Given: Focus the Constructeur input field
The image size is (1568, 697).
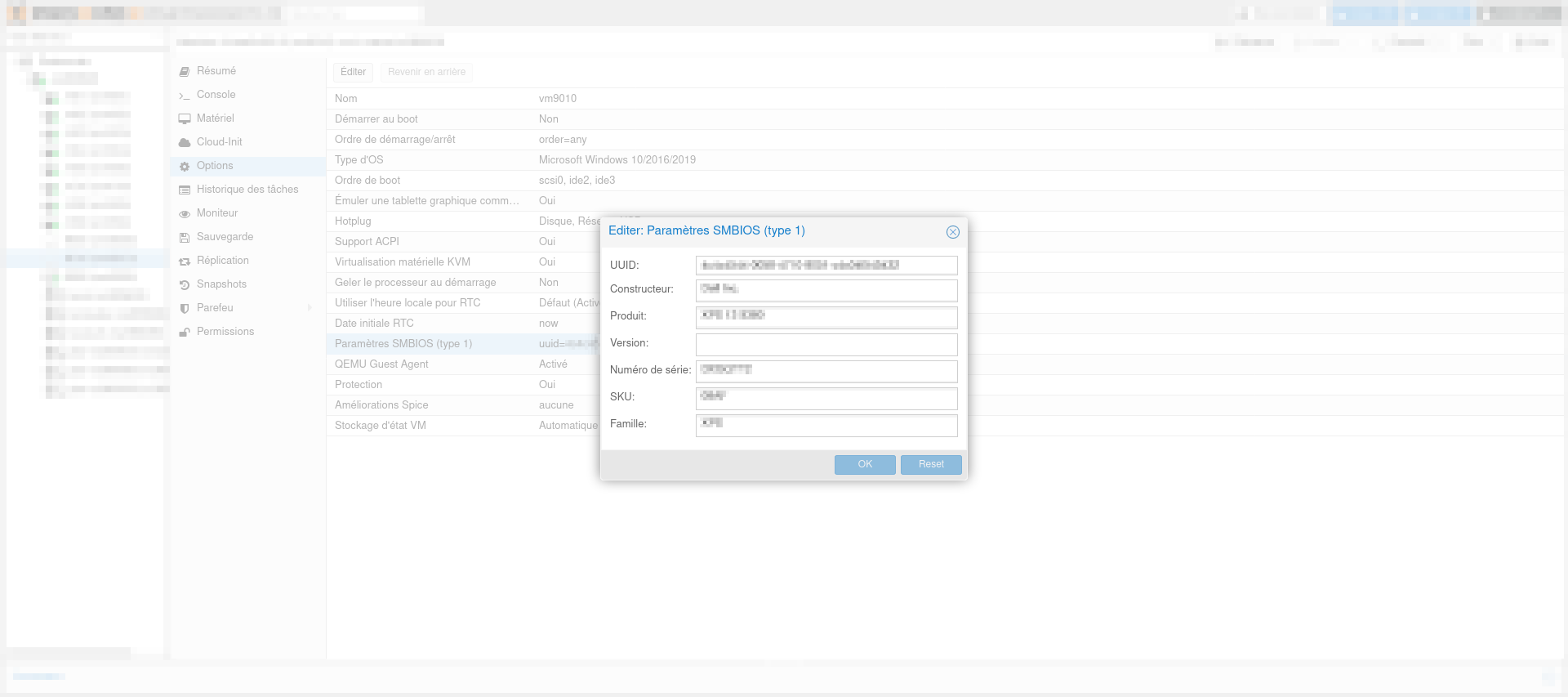Looking at the screenshot, I should pyautogui.click(x=826, y=290).
